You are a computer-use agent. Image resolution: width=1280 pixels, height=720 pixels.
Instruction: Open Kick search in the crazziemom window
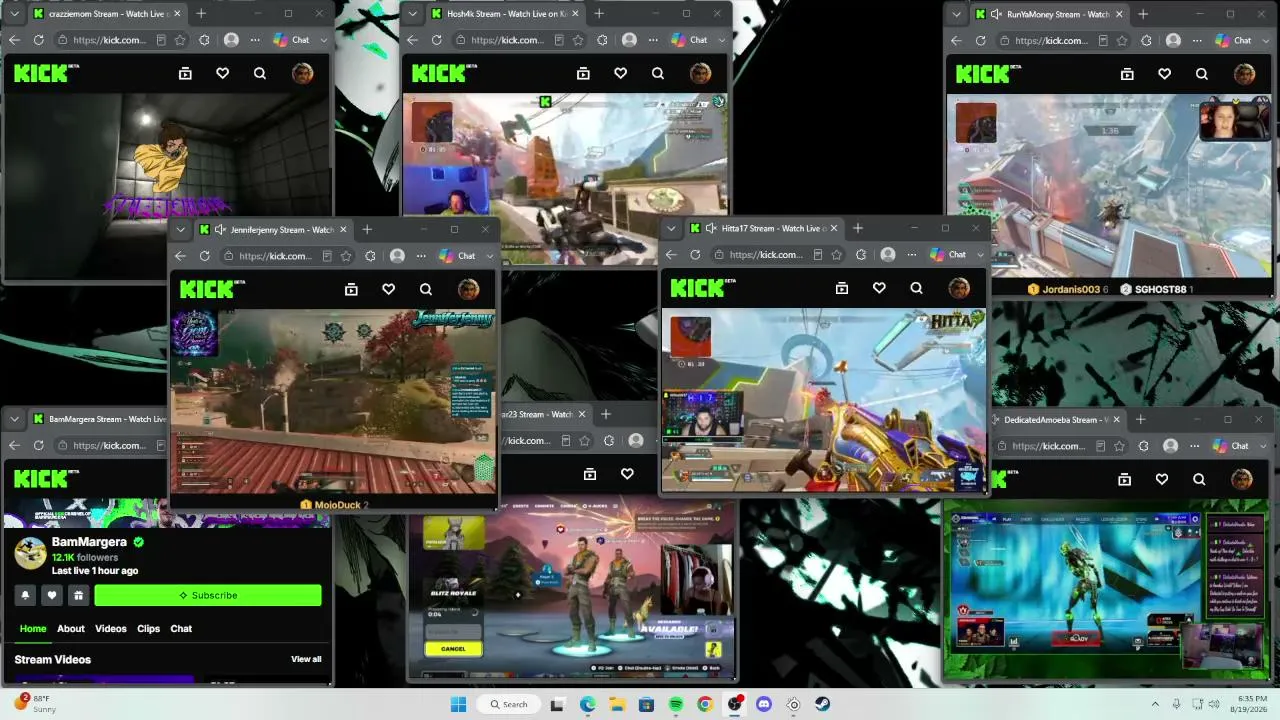tap(260, 73)
